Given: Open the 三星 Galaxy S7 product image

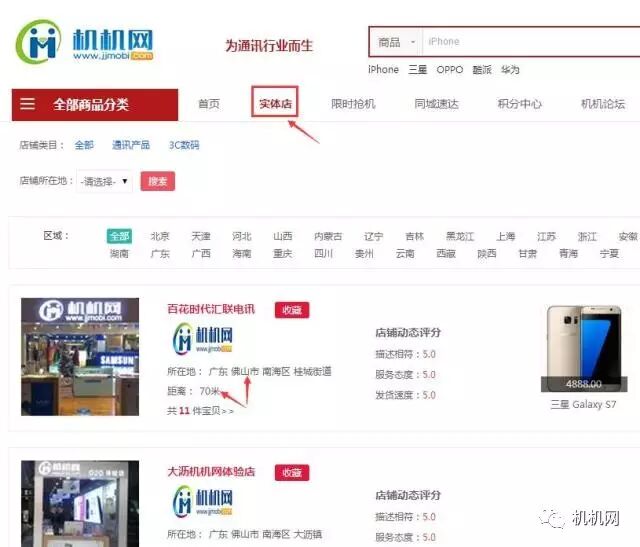Looking at the screenshot, I should point(584,349).
